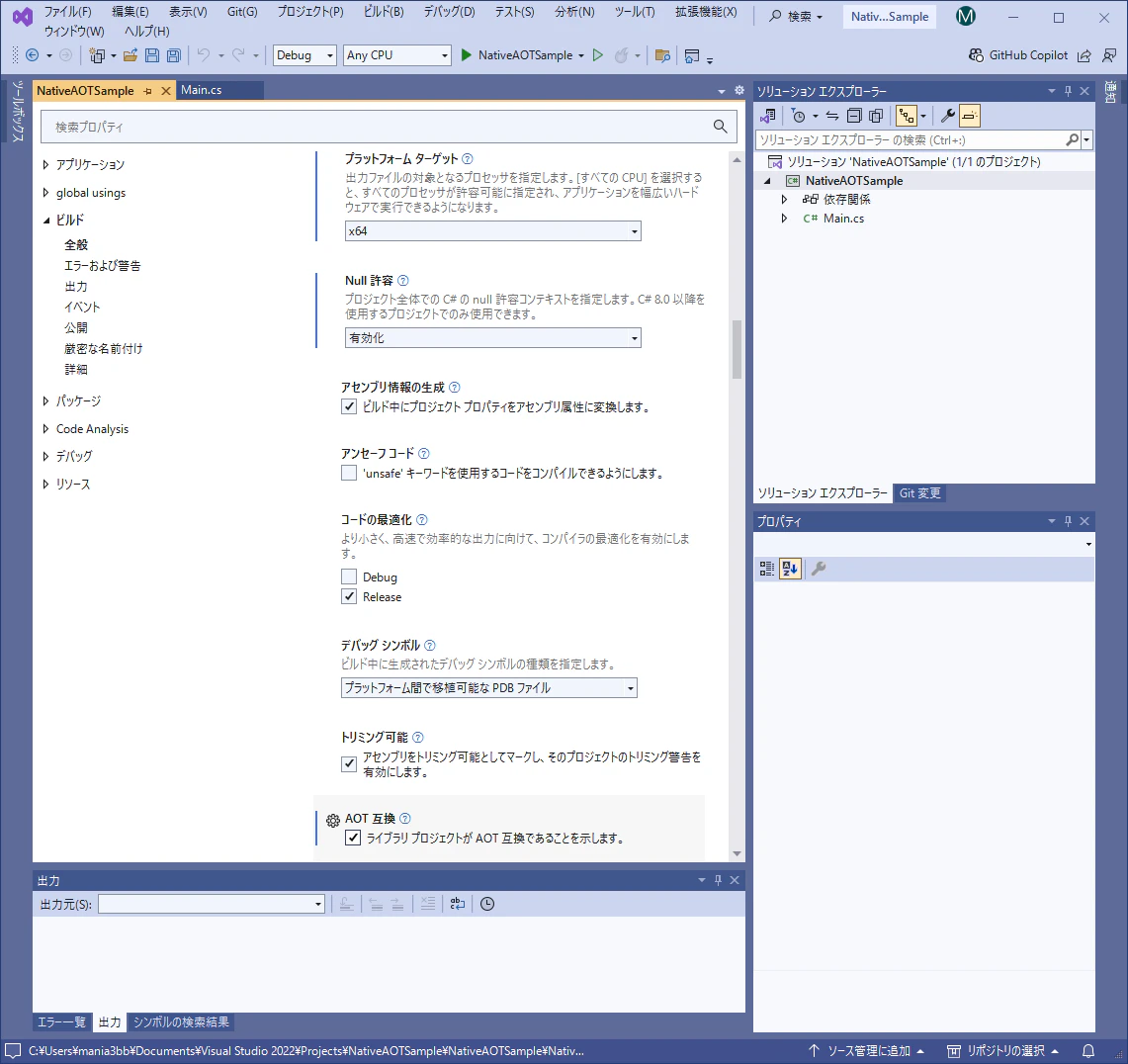This screenshot has height=1064, width=1128.
Task: Open the ビルド(B) menu
Action: coord(384,12)
